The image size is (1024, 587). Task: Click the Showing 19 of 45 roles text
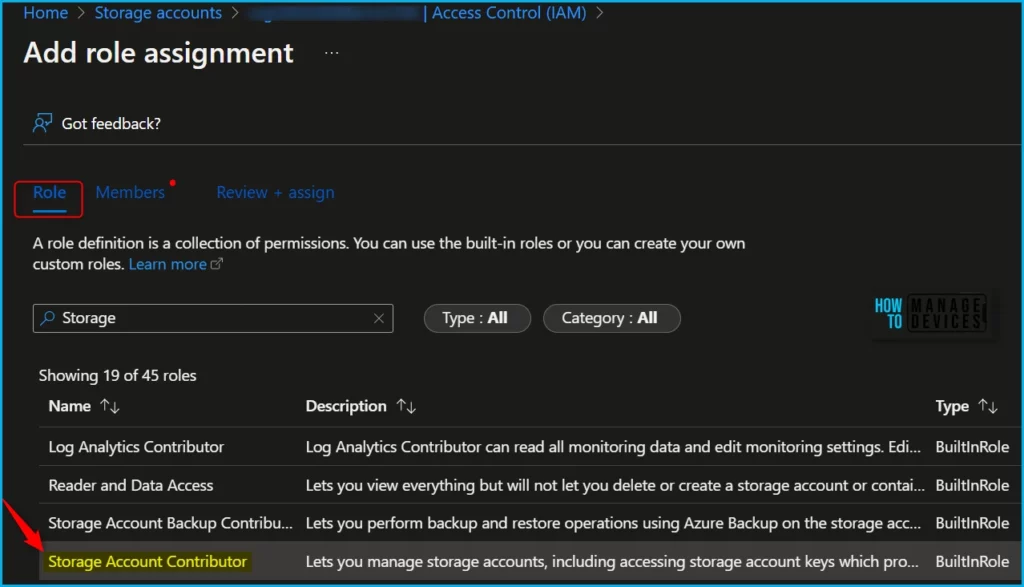coord(118,375)
